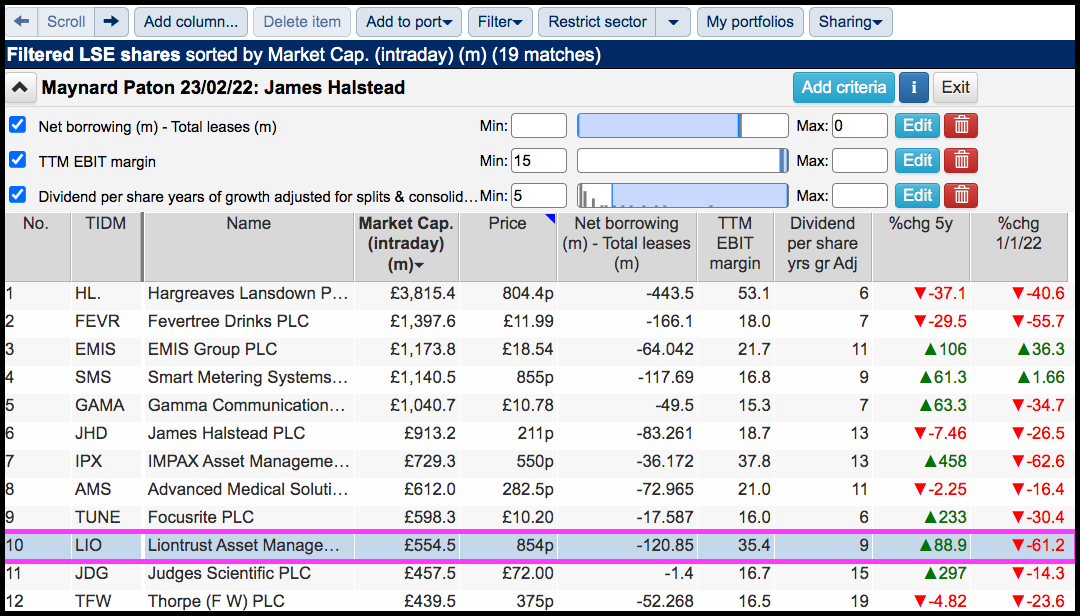The image size is (1080, 616).
Task: Toggle the TTM EBIT margin checkbox
Action: [18, 161]
